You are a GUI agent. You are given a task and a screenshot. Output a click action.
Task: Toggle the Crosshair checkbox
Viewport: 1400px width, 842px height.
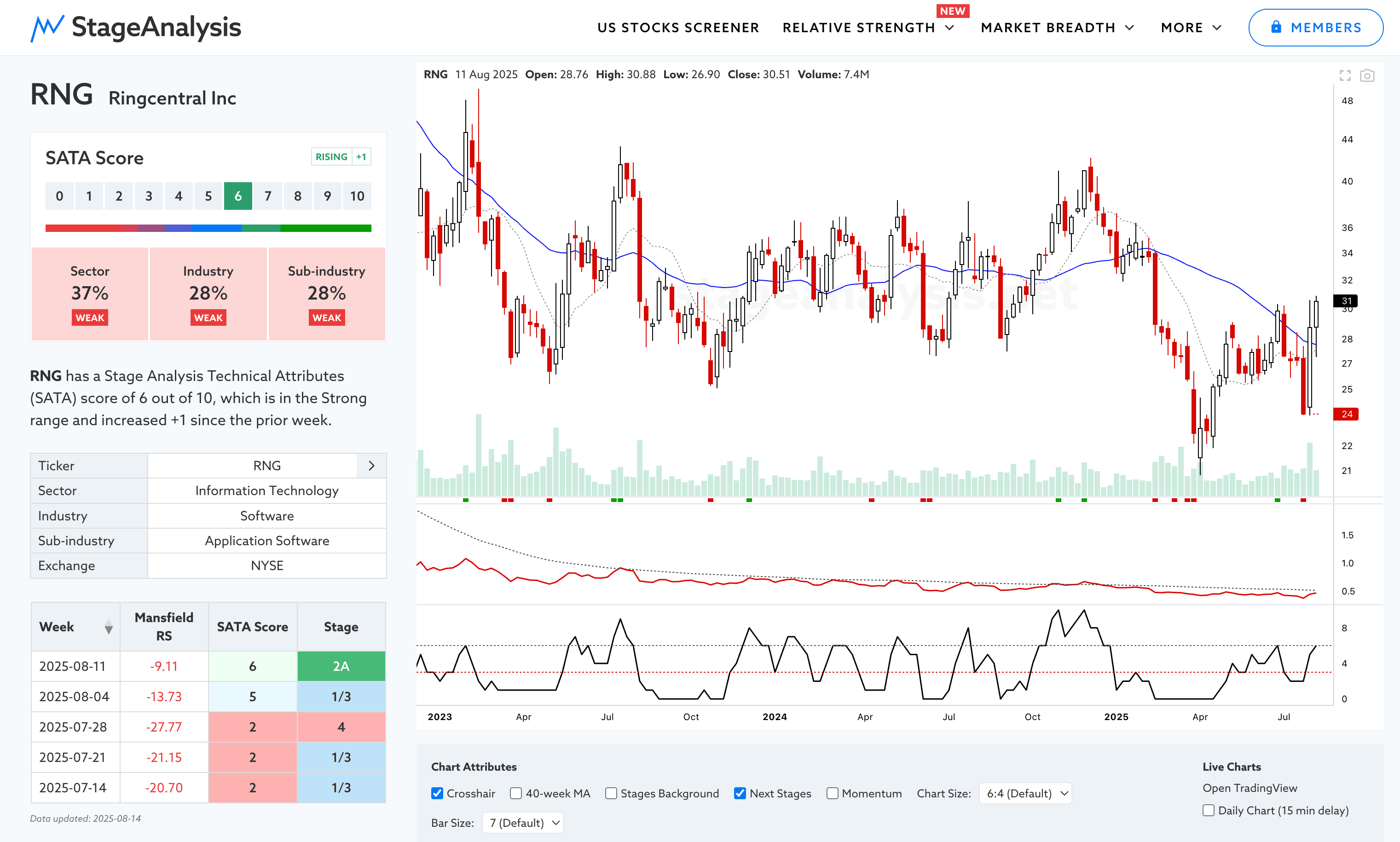tap(437, 793)
